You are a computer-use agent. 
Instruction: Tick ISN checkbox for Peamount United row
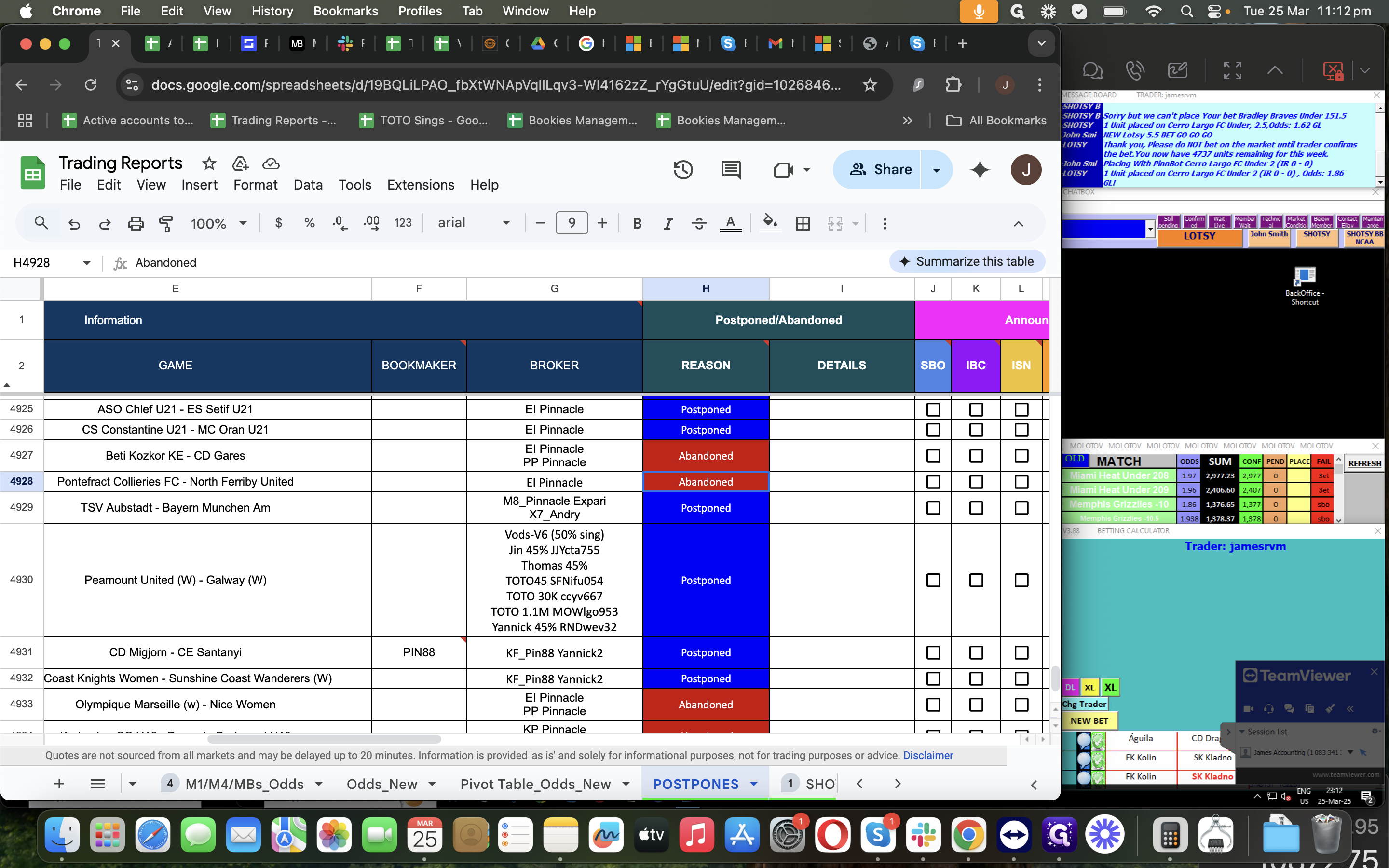[x=1021, y=580]
